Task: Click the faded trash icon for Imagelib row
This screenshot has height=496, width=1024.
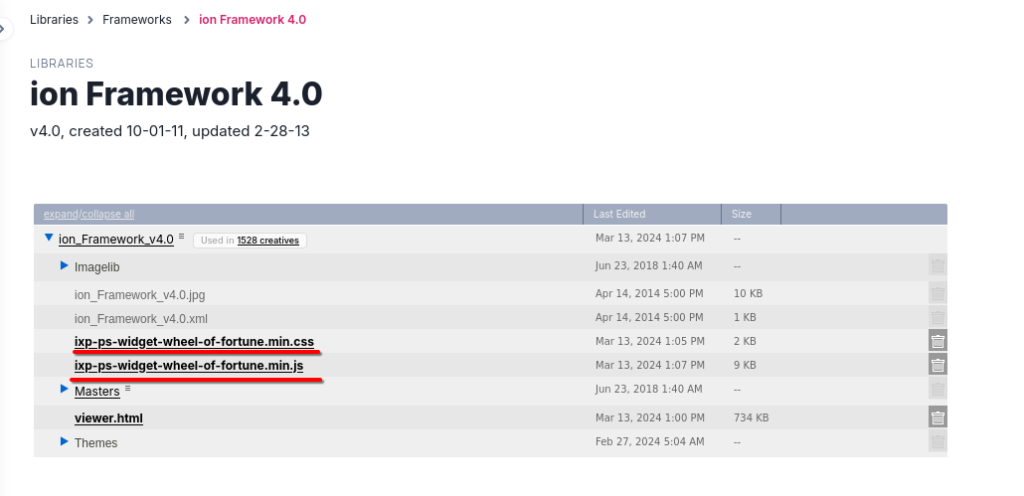Action: pos(937,266)
